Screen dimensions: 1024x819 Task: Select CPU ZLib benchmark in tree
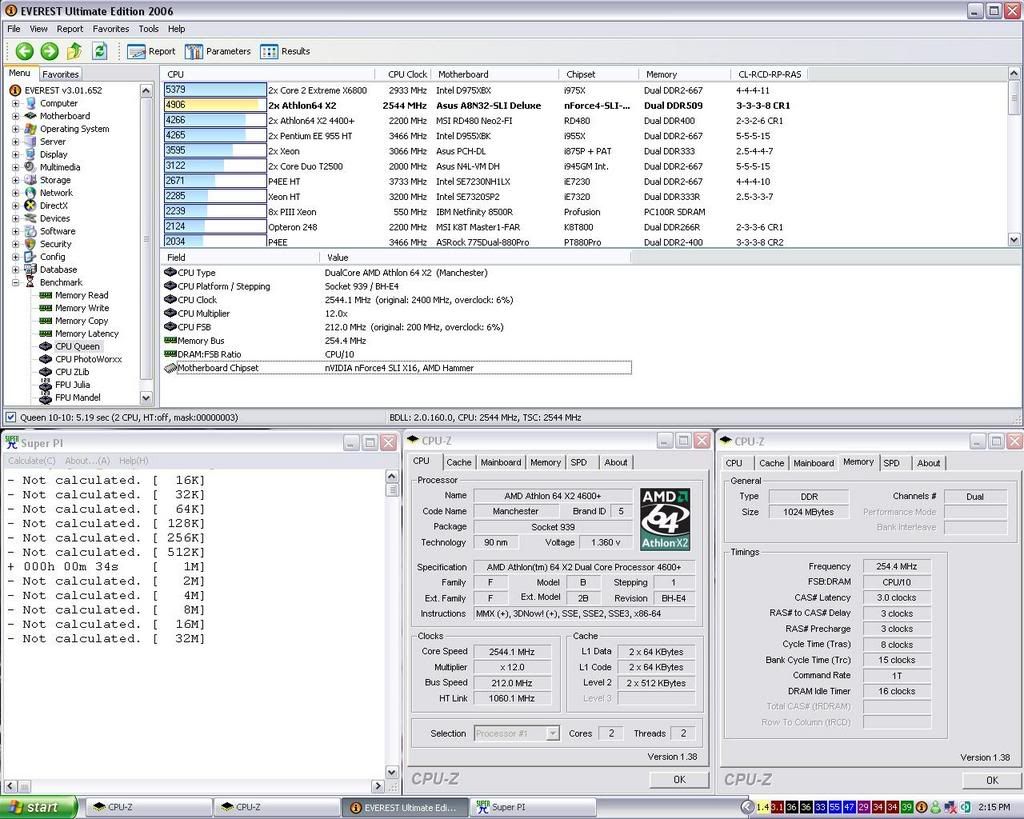click(x=72, y=372)
